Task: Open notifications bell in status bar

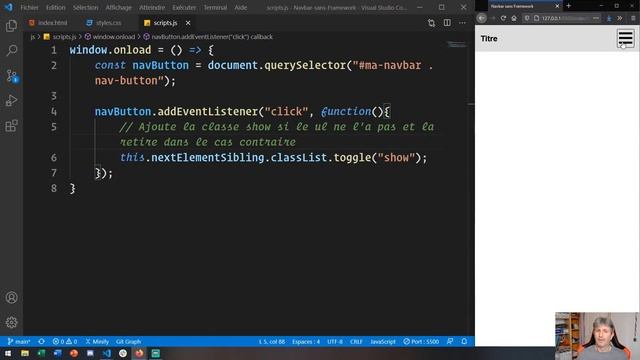Action: click(x=464, y=342)
